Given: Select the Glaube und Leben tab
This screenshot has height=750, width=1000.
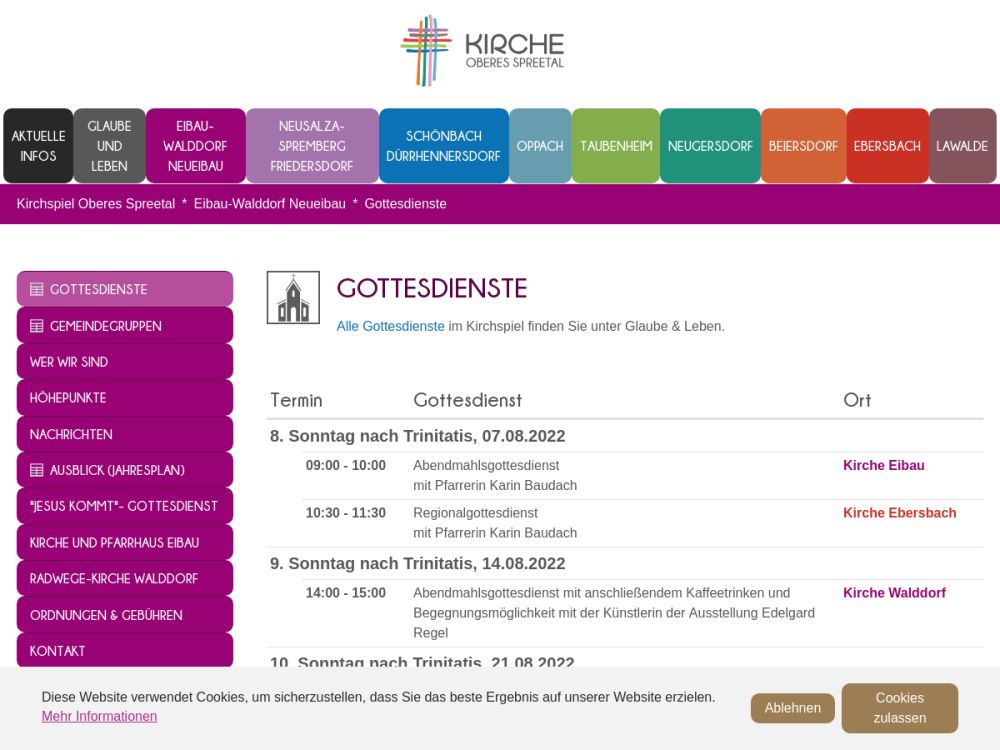Looking at the screenshot, I should [109, 146].
